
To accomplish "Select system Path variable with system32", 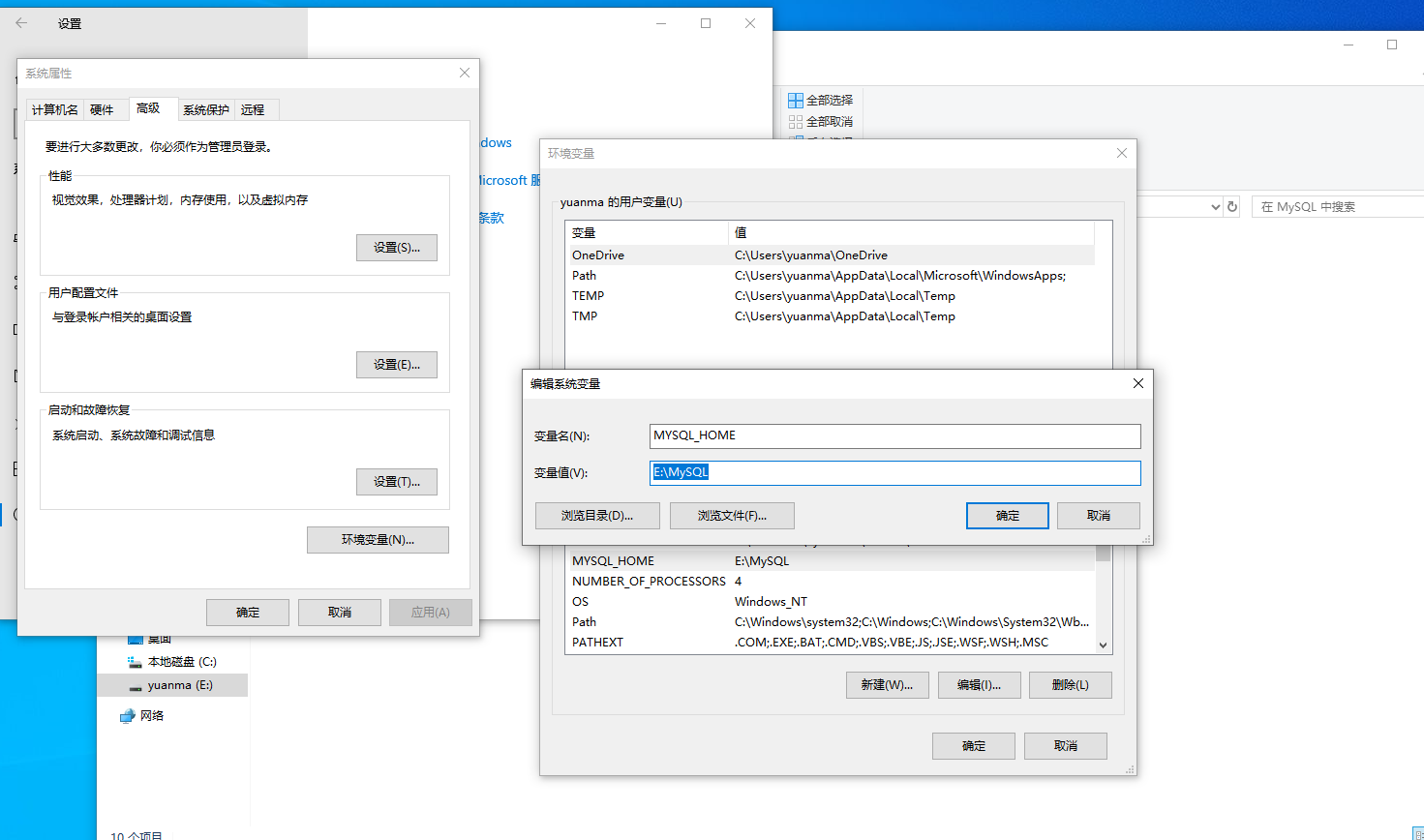I will pos(830,622).
